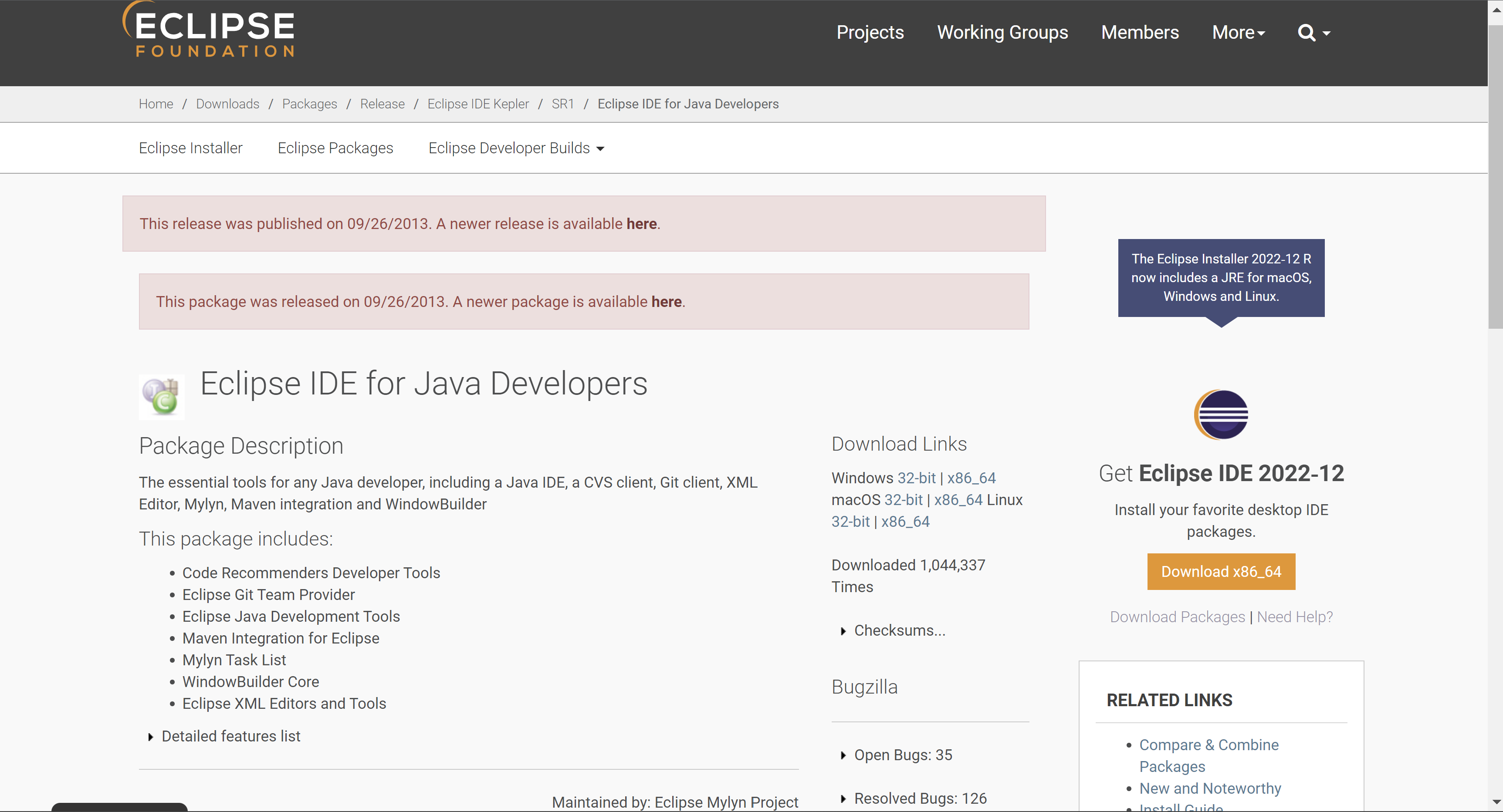
Task: Click the macOS x86_64 download link
Action: coord(958,499)
